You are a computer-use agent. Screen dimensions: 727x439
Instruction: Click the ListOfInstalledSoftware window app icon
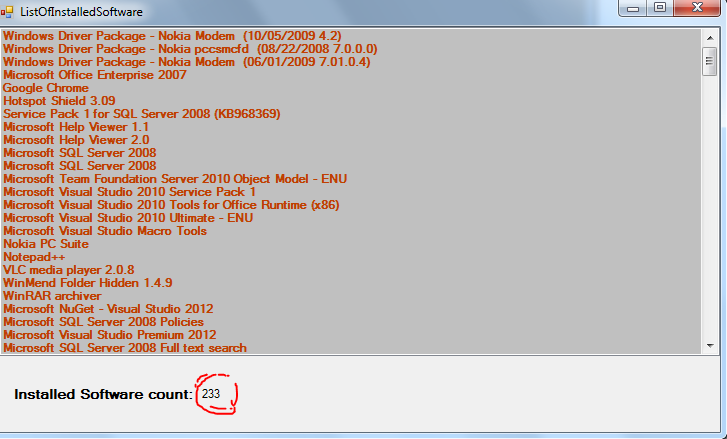pyautogui.click(x=7, y=12)
